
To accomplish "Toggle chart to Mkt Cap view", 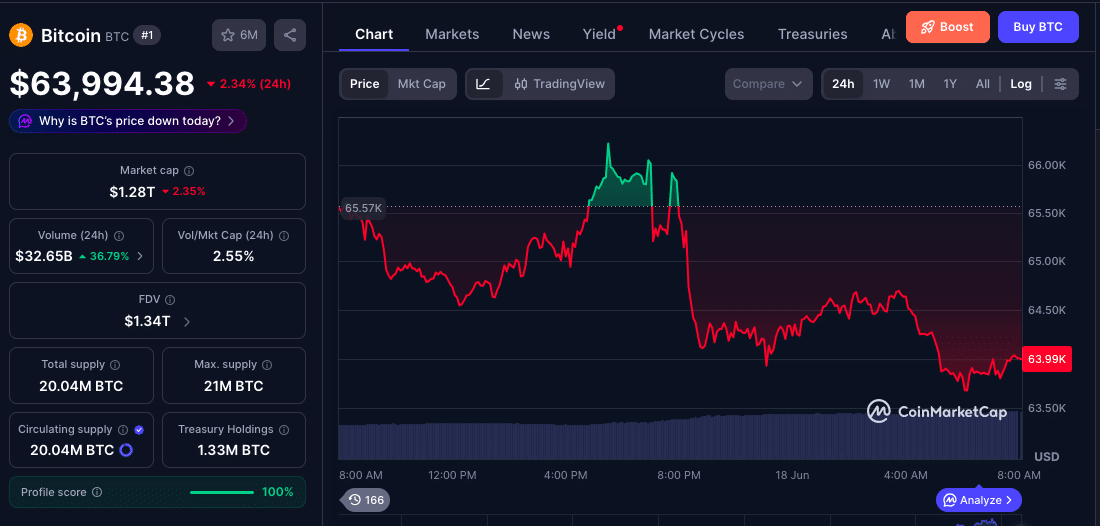I will point(422,84).
